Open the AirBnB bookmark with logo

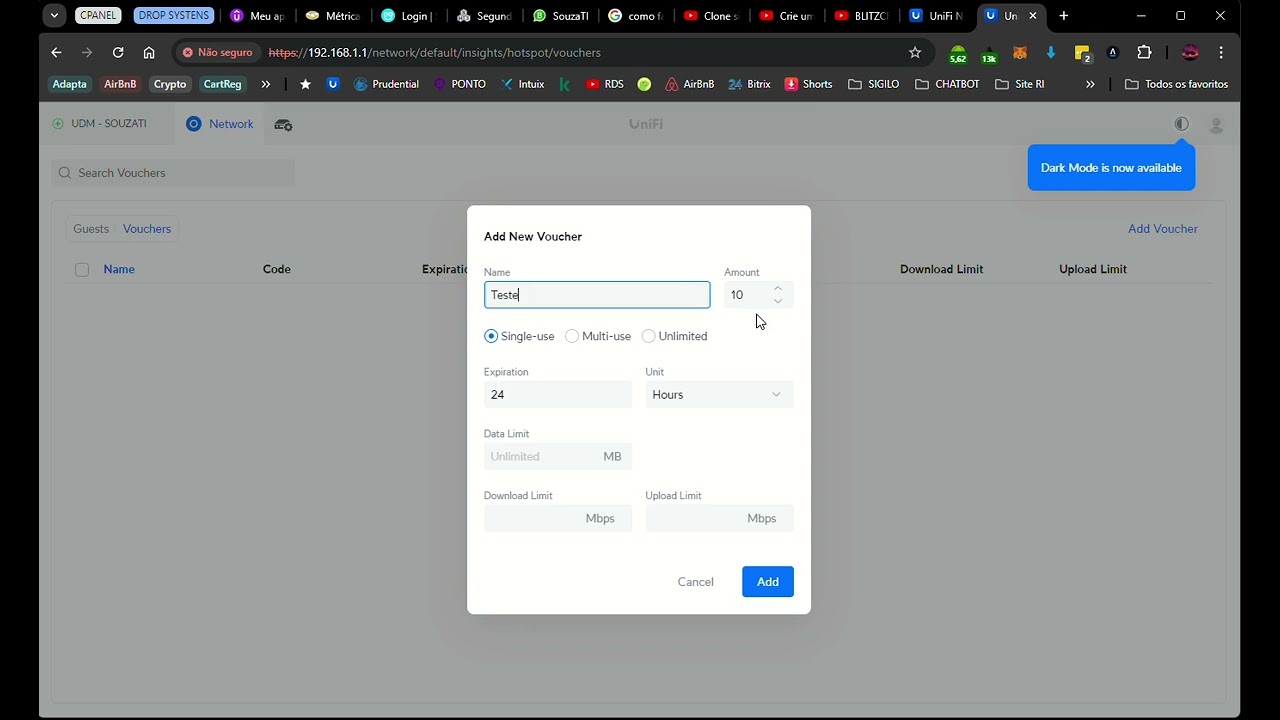click(690, 84)
